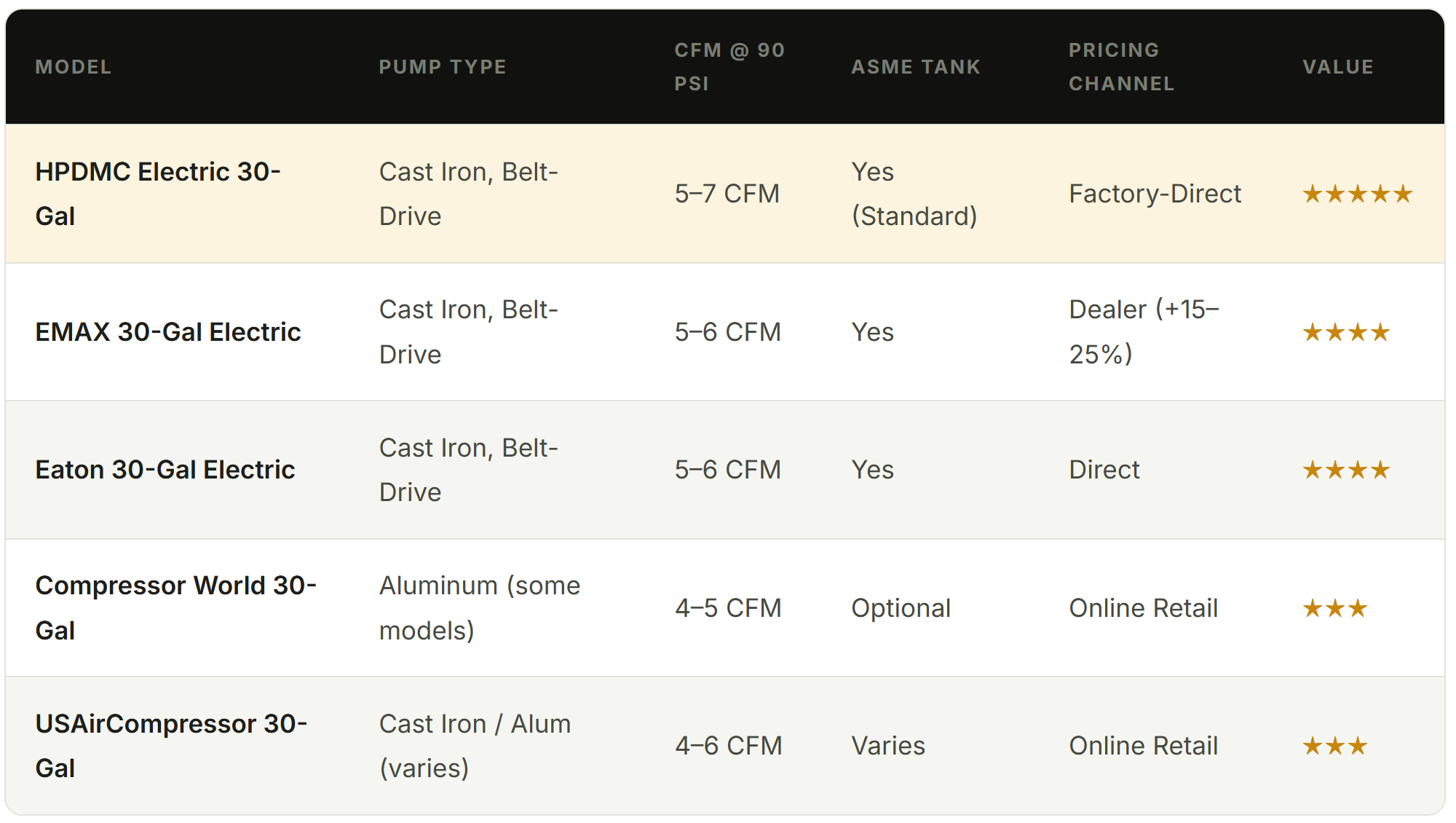The height and width of the screenshot is (823, 1456).
Task: Click EMAX's Yes ASME tank cell
Action: pos(873,332)
